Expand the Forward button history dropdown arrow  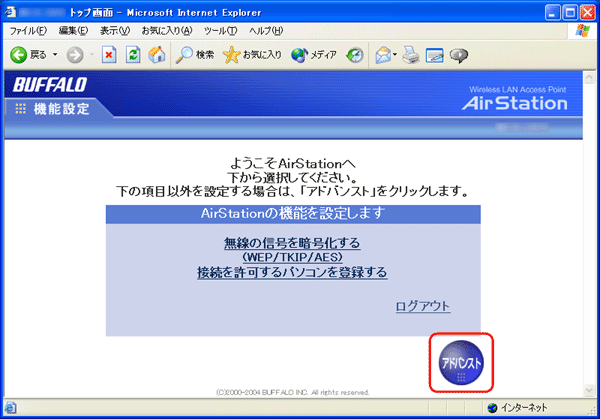click(x=91, y=55)
